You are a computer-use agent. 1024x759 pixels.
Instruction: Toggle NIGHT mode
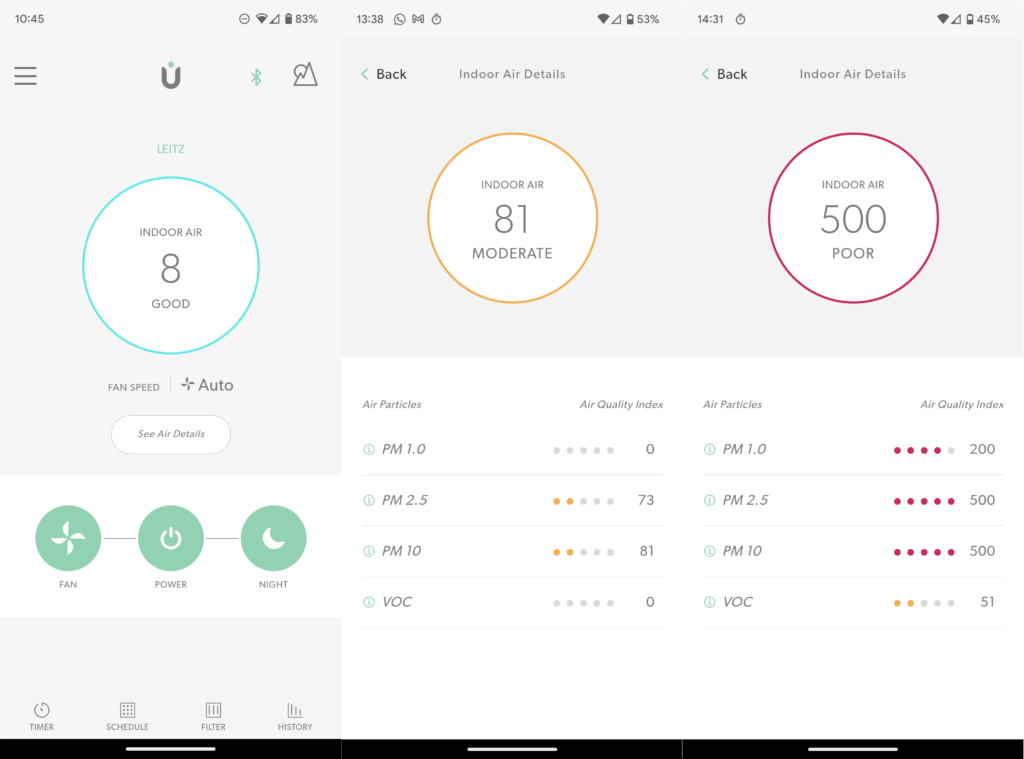273,538
